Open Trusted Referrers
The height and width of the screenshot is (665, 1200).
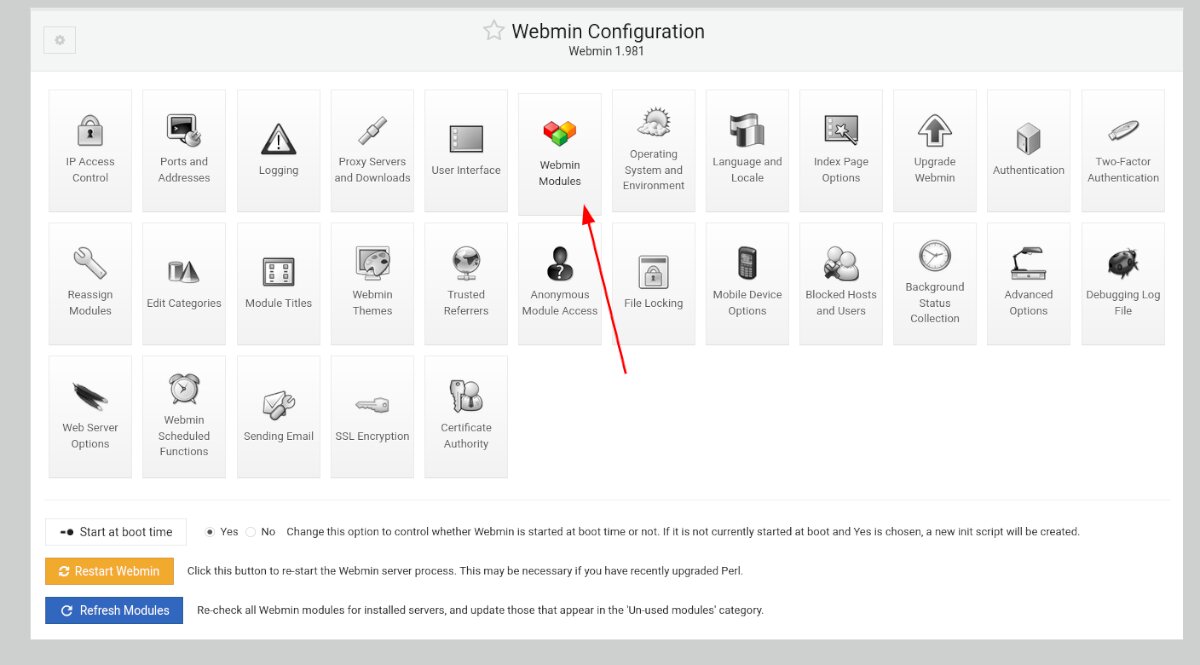(x=466, y=283)
